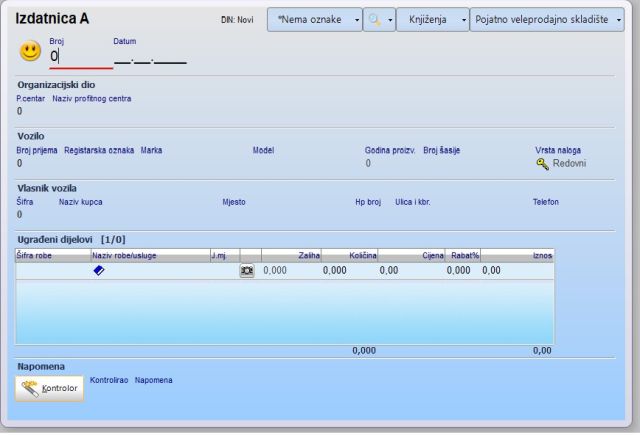Click the camera icon in parts row

[247, 270]
